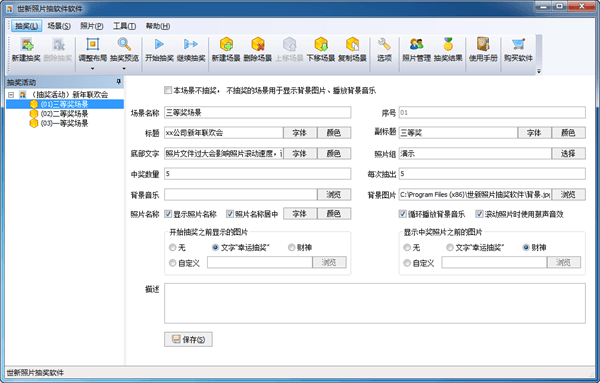Select the 新年联欢会 activity root node
This screenshot has height=383, width=600.
click(x=69, y=95)
